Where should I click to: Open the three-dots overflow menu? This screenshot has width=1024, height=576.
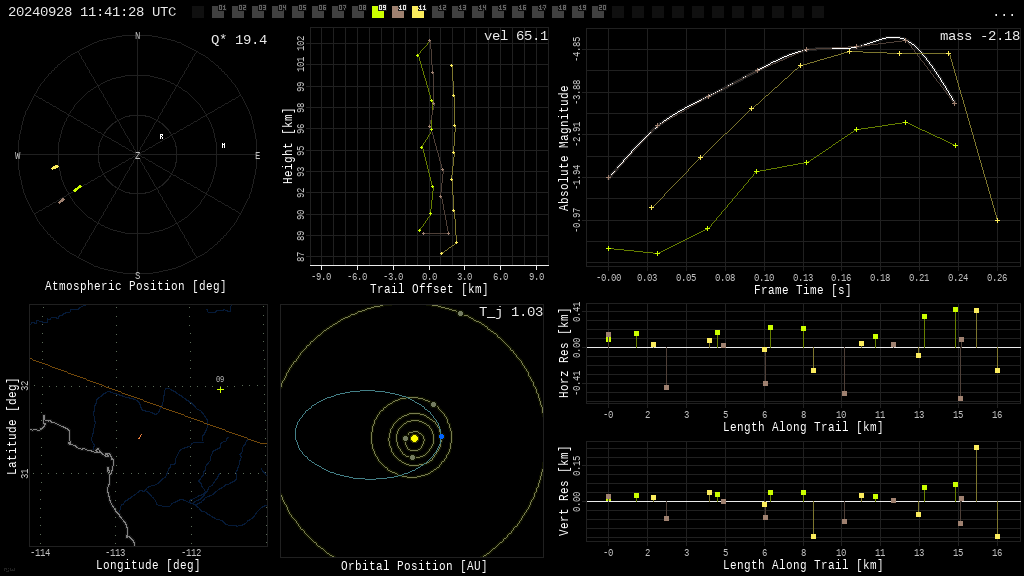tap(1003, 14)
